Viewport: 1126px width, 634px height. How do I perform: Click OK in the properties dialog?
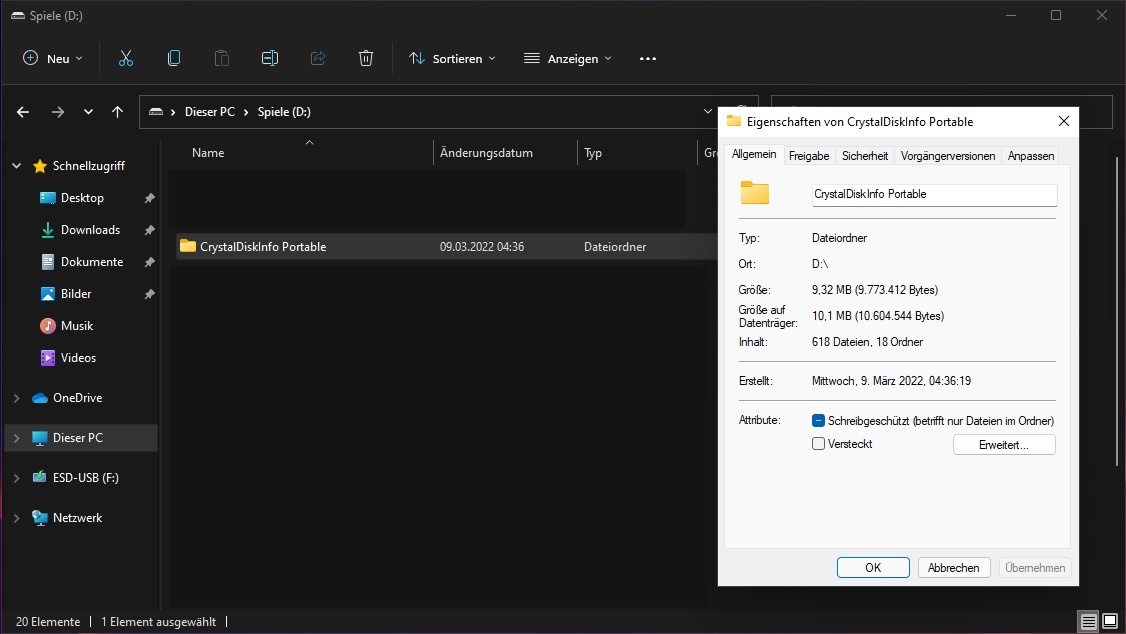(x=873, y=567)
